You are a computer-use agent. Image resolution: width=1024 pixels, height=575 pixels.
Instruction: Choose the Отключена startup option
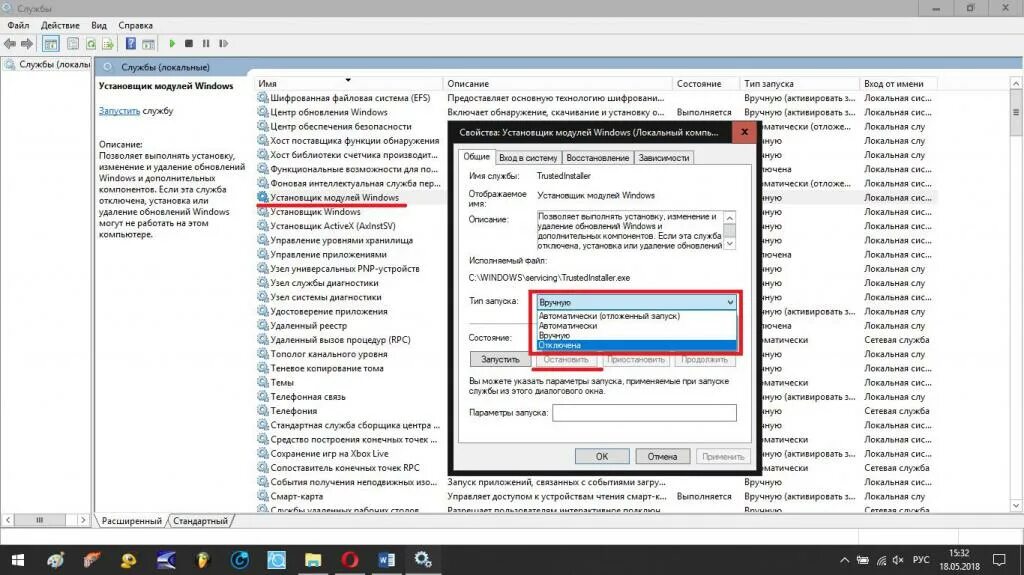(x=636, y=345)
